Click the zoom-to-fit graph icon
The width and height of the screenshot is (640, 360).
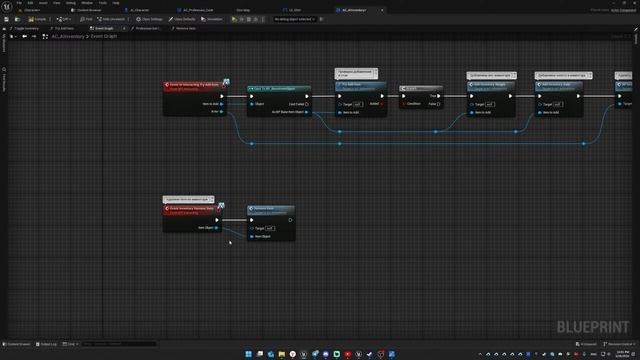click(45, 36)
